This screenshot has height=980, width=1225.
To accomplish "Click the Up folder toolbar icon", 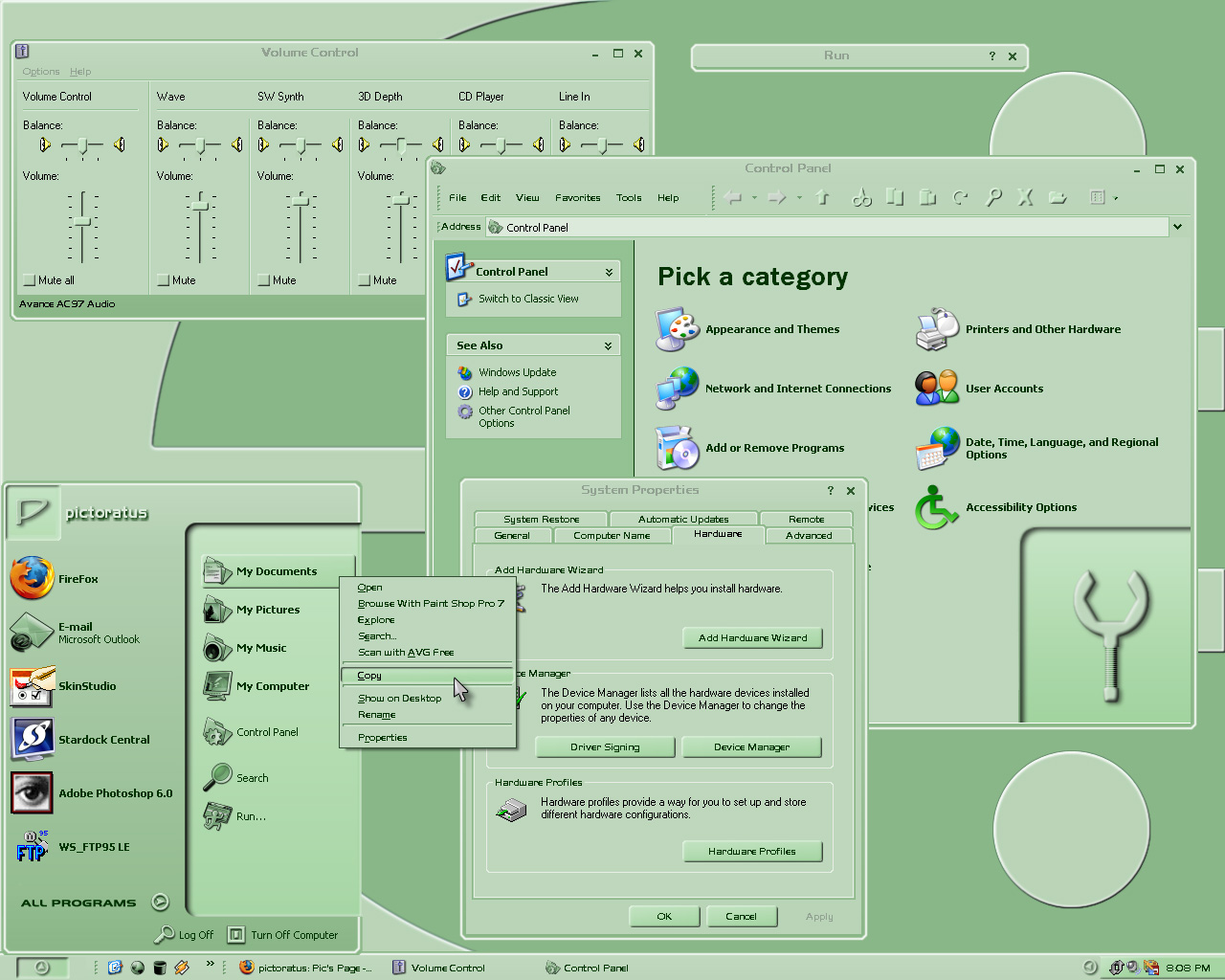I will pyautogui.click(x=822, y=197).
